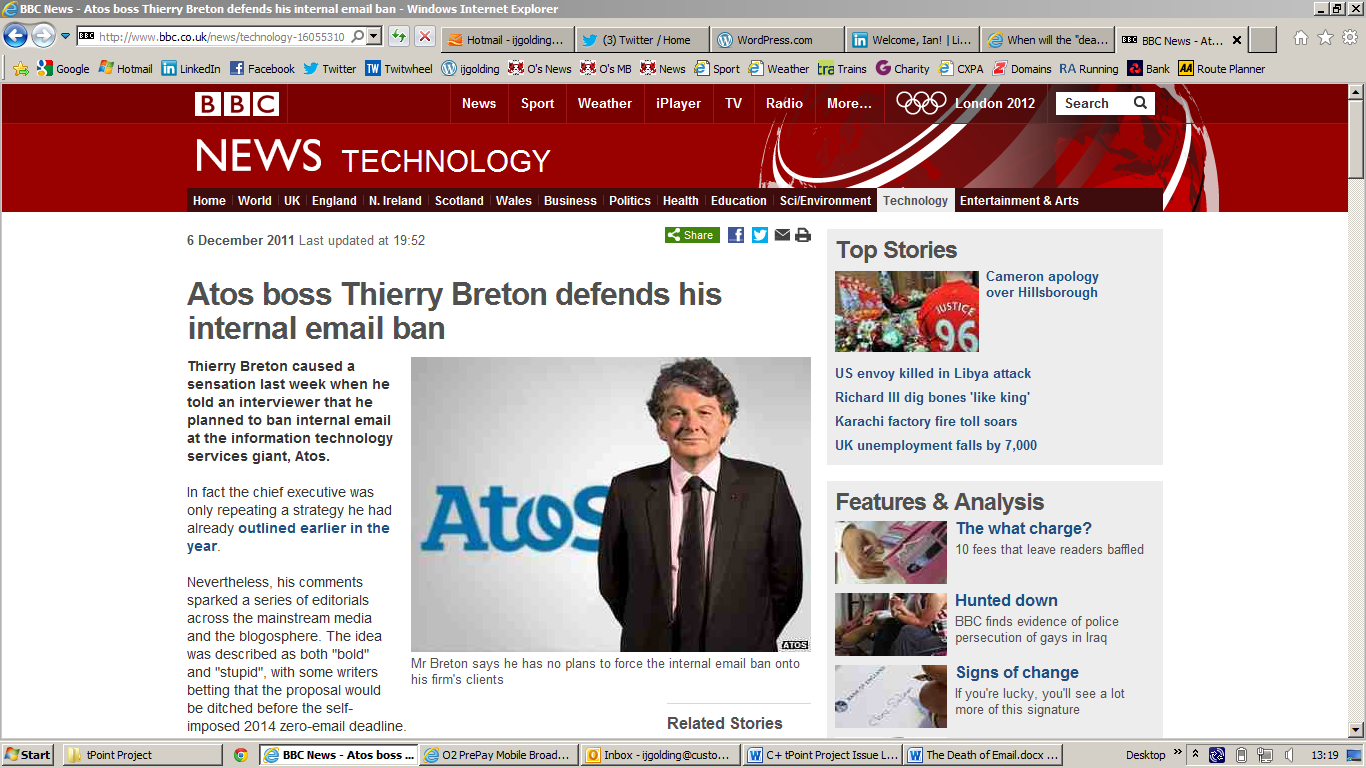
Task: Email the article using the envelope icon
Action: (782, 235)
